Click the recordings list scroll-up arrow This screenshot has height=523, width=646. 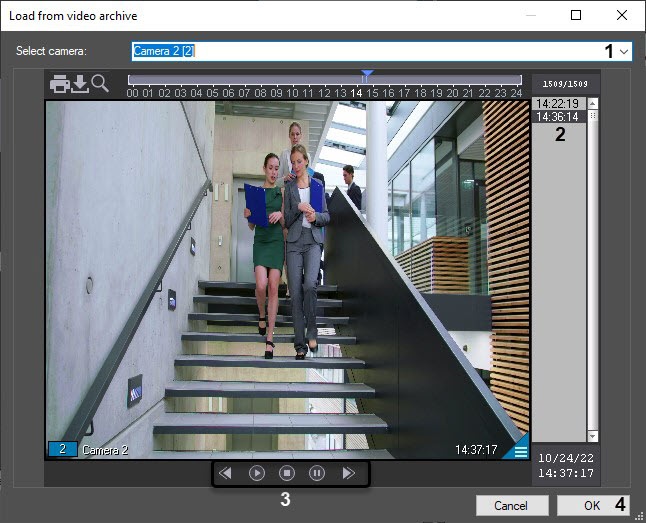click(x=593, y=103)
